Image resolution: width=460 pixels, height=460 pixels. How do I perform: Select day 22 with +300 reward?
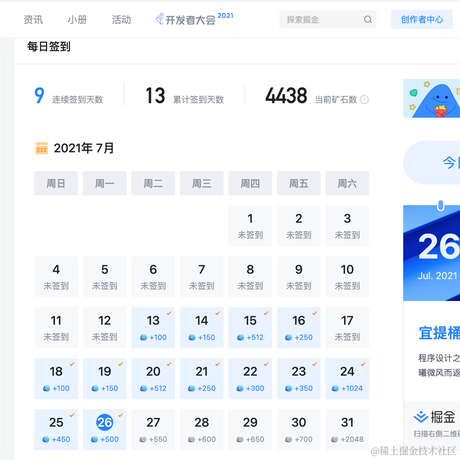tap(250, 379)
